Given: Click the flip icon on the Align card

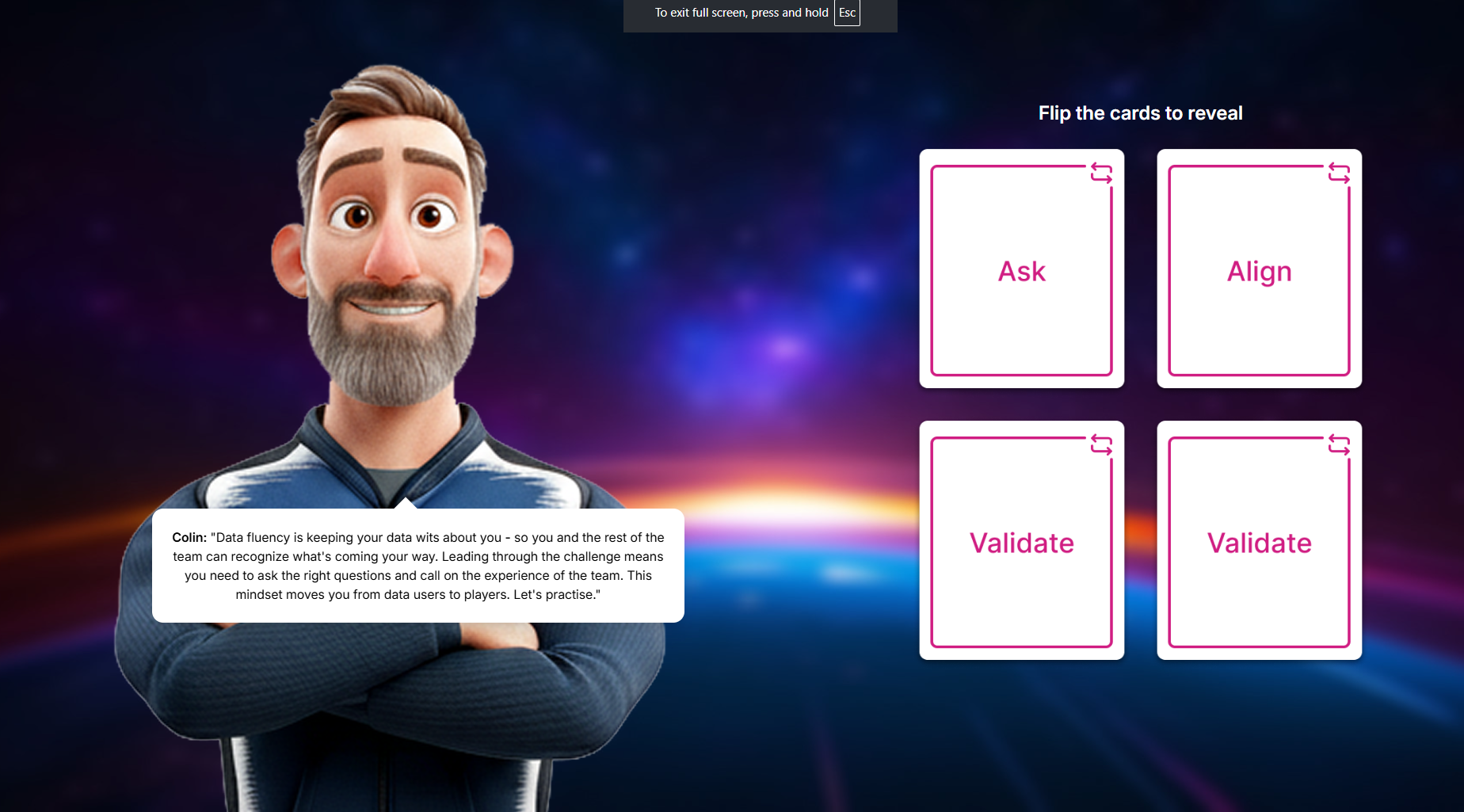Looking at the screenshot, I should point(1339,173).
